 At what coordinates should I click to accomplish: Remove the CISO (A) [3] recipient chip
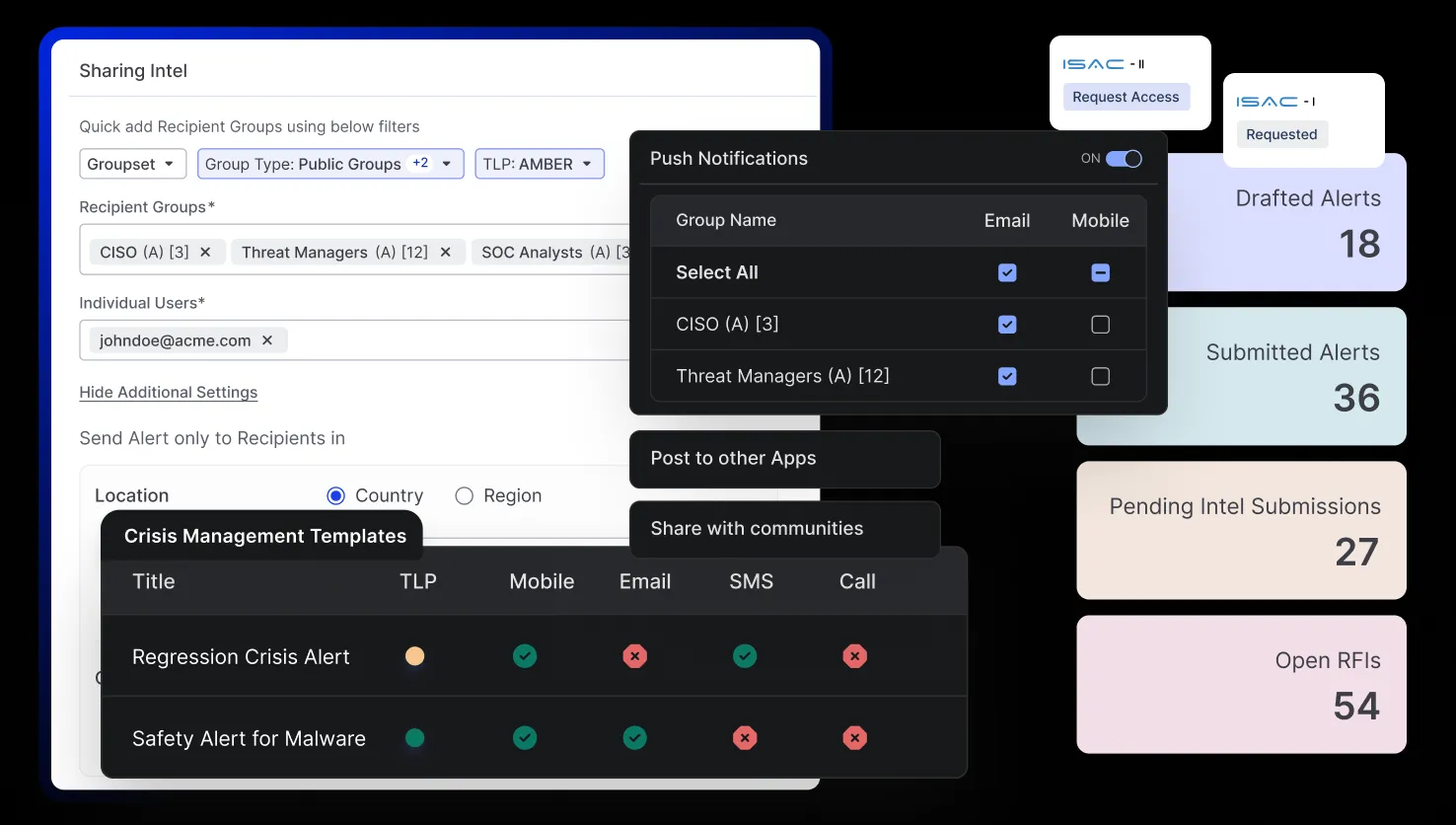click(205, 253)
